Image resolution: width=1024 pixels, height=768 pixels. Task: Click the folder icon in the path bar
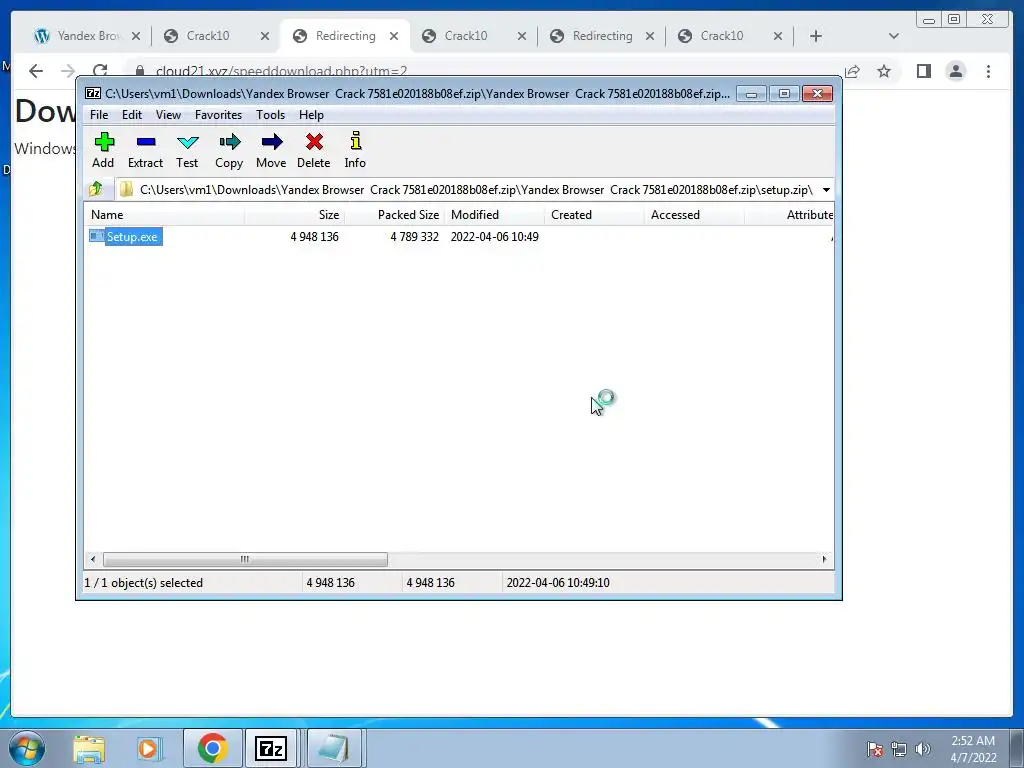click(126, 189)
